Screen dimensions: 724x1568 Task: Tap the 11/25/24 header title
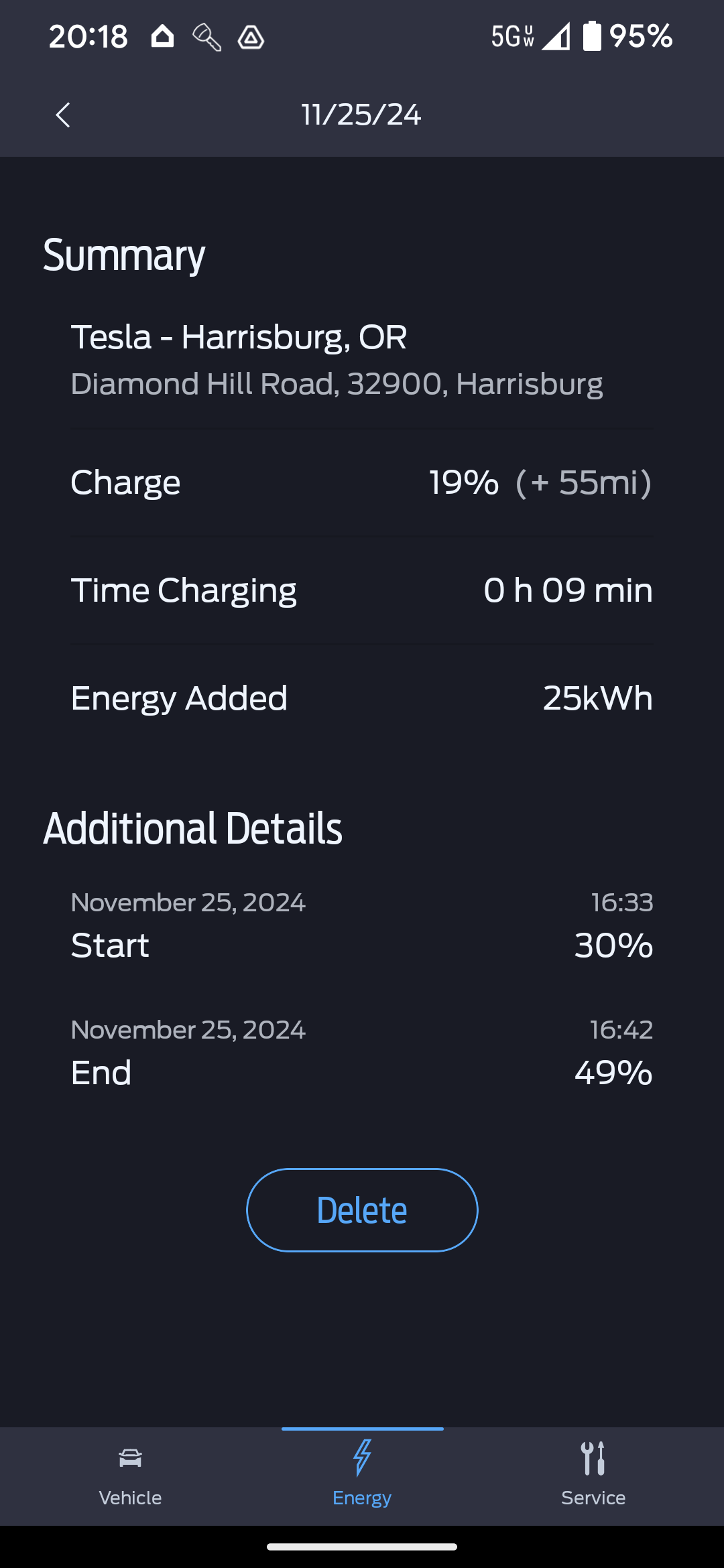(x=361, y=115)
